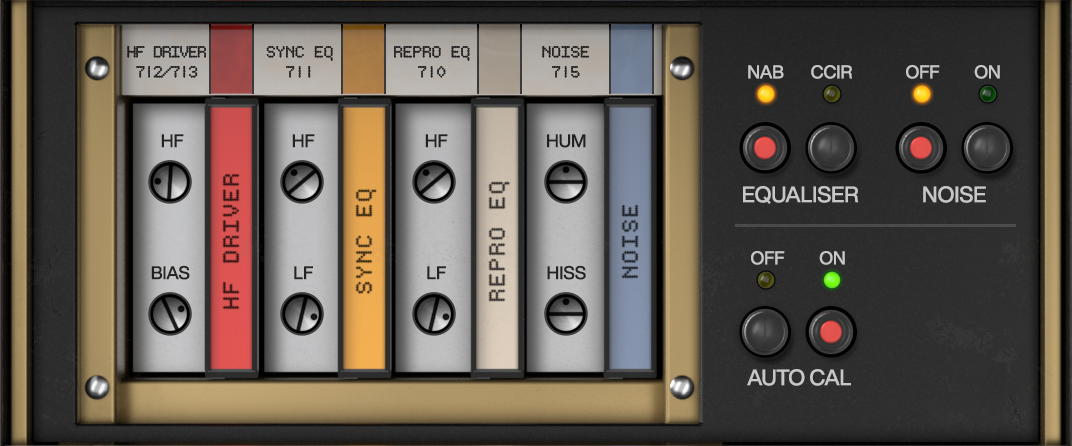Click the NOISE 715 header label
Viewport: 1072px width, 446px height.
tap(565, 60)
